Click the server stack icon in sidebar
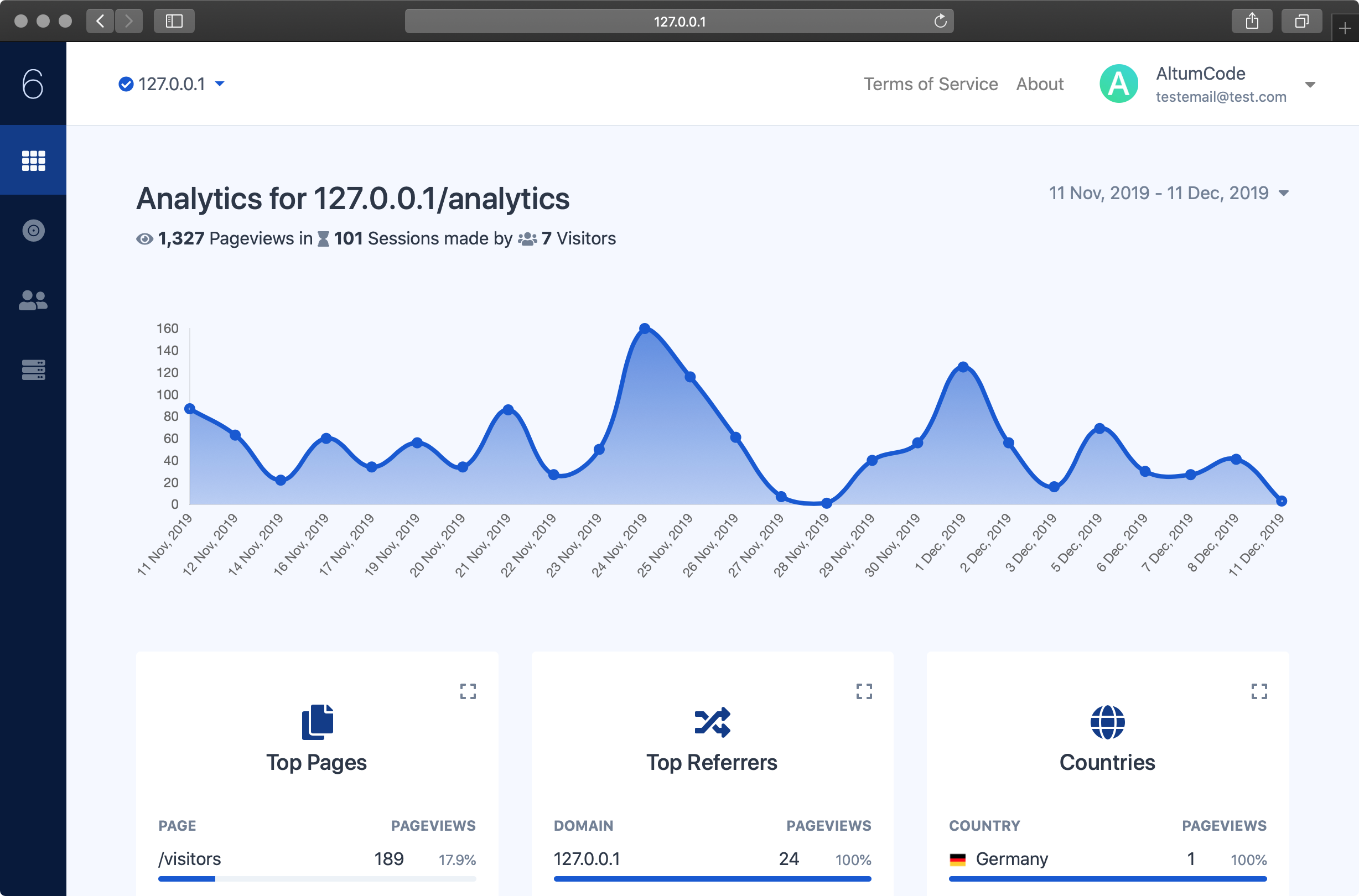This screenshot has height=896, width=1359. pos(33,369)
